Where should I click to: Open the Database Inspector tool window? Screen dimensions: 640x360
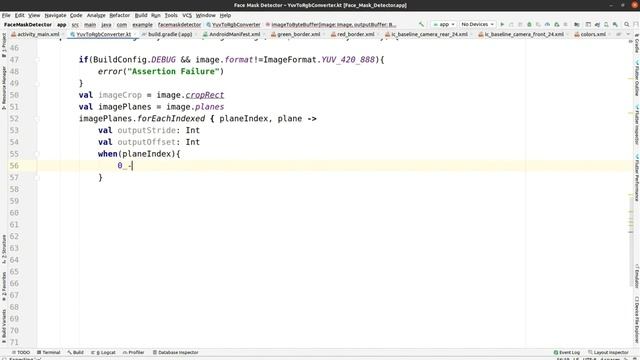click(176, 352)
